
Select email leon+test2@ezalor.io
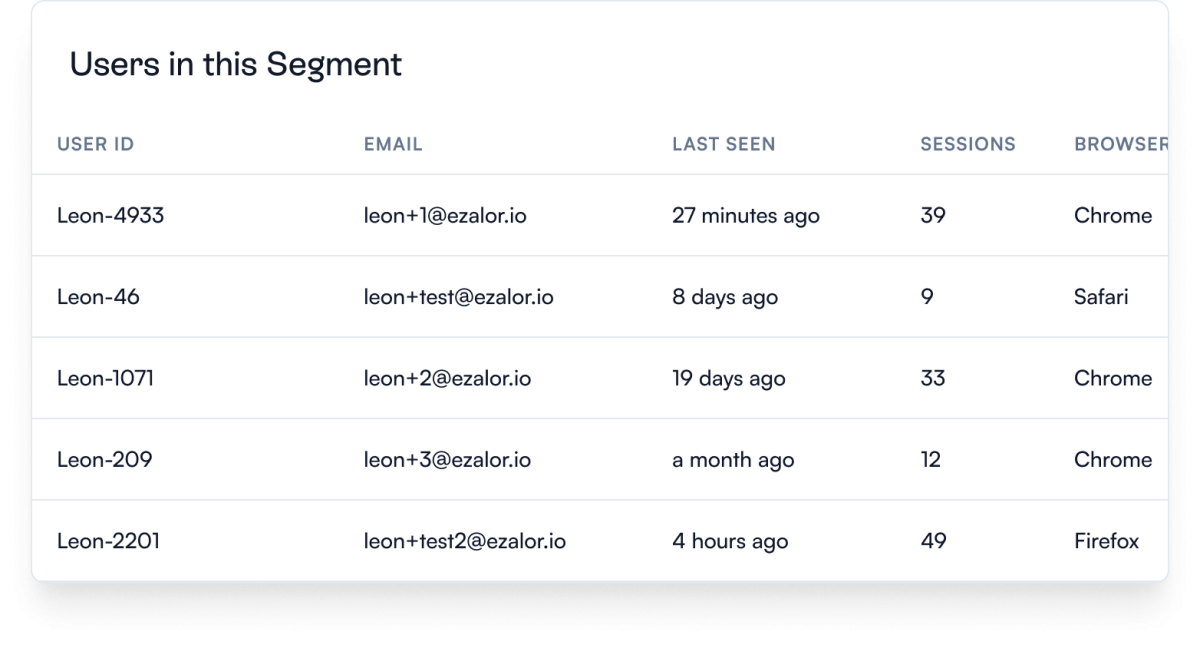pyautogui.click(x=465, y=541)
